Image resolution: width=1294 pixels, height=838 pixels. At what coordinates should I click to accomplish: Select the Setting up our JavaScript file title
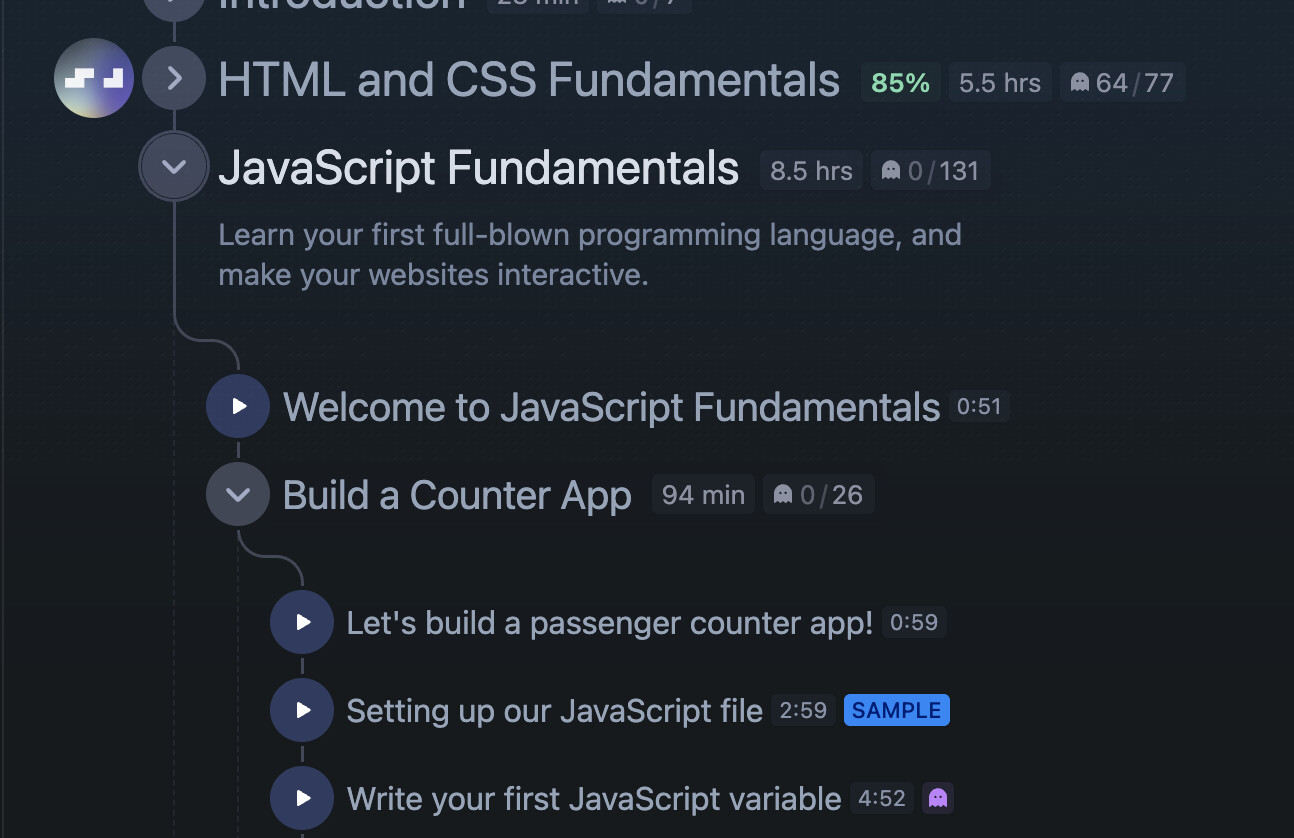click(x=554, y=711)
